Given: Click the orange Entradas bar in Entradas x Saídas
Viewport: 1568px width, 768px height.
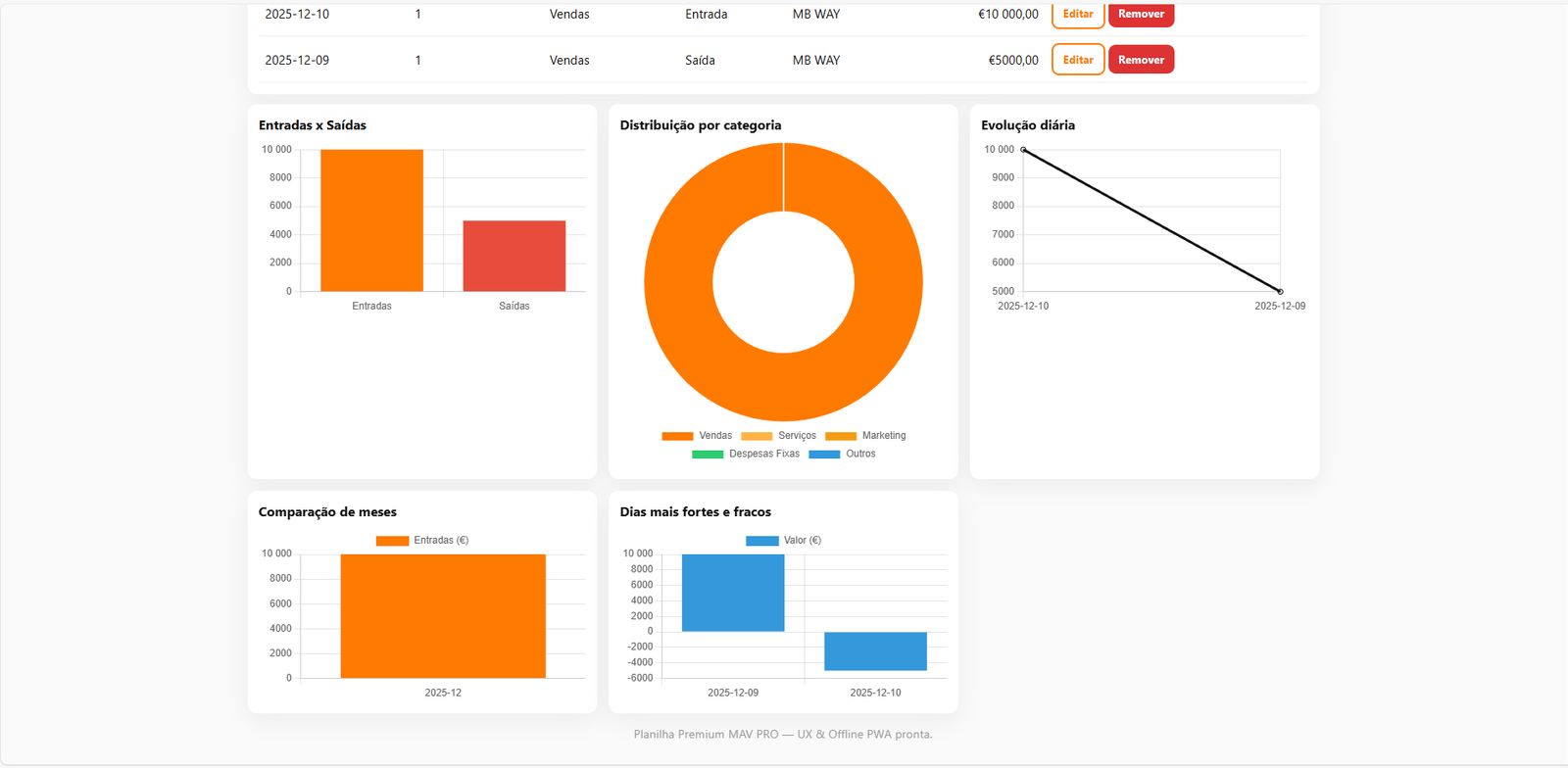Looking at the screenshot, I should [x=371, y=220].
